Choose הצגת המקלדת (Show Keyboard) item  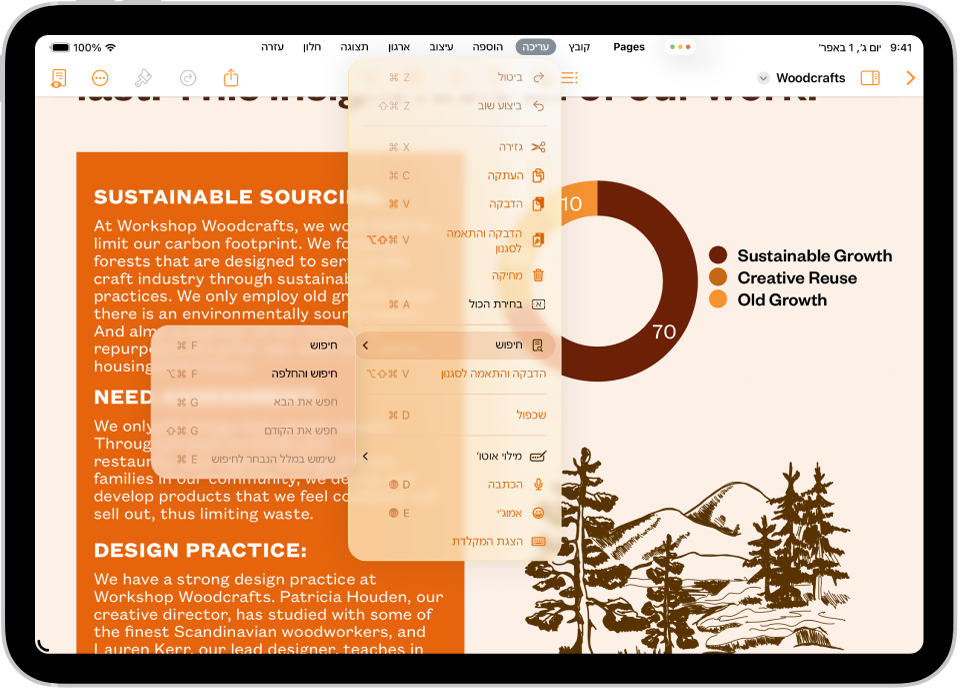point(454,541)
